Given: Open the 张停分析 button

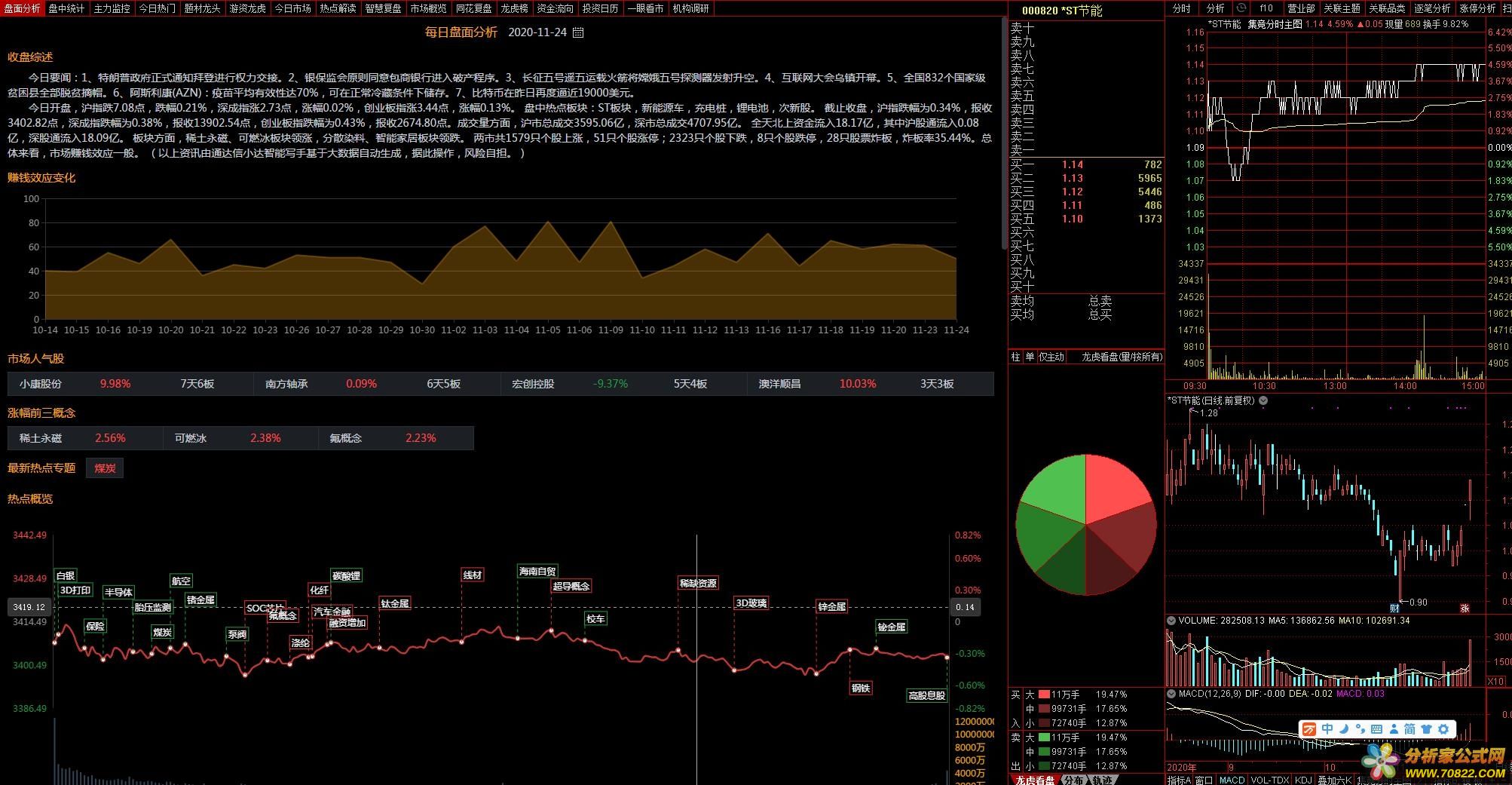Looking at the screenshot, I should point(1478,8).
